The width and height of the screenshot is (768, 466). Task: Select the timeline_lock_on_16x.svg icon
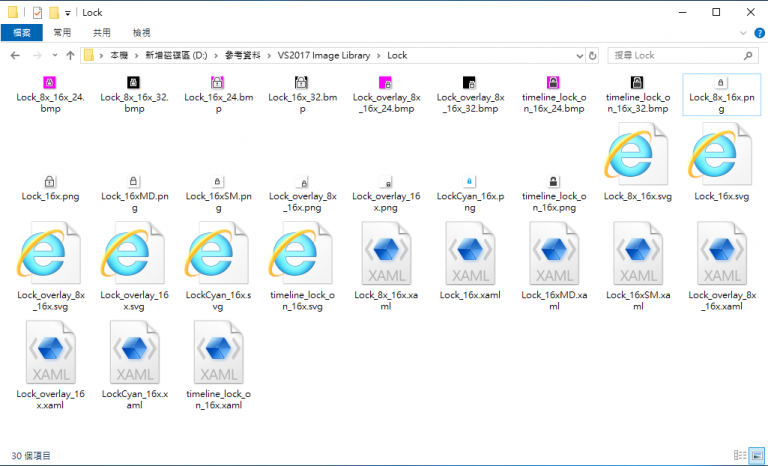pyautogui.click(x=301, y=253)
